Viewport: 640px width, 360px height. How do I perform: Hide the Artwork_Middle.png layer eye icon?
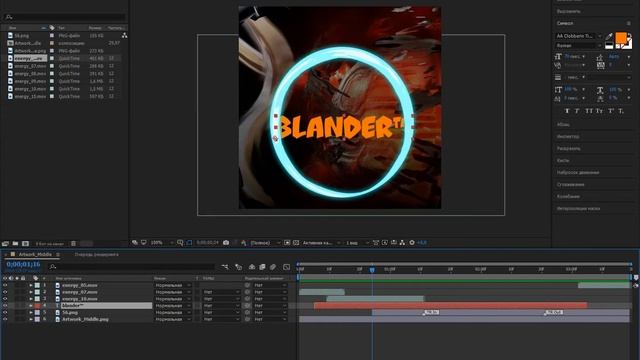click(x=5, y=319)
